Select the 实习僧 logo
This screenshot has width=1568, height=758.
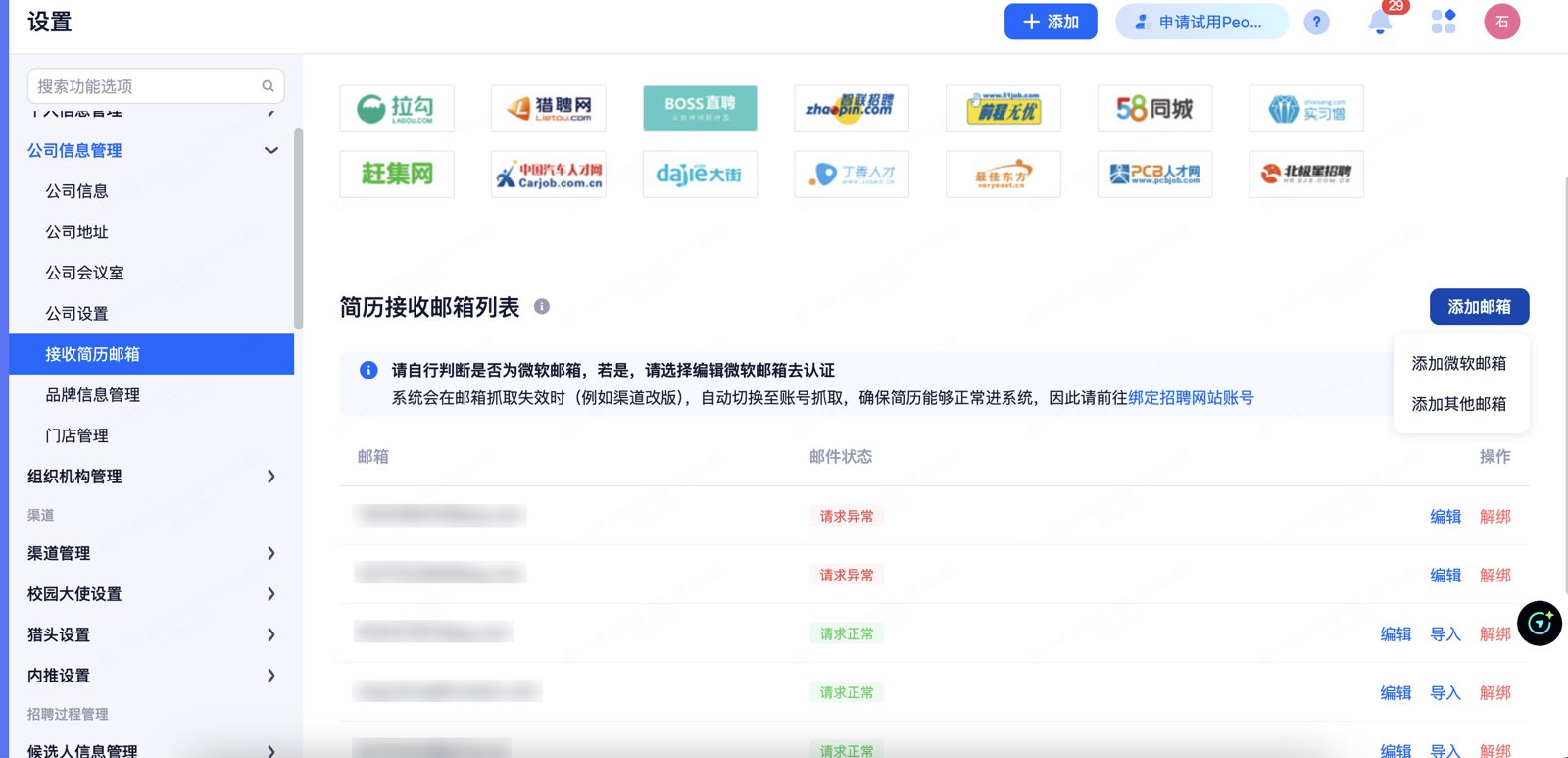pyautogui.click(x=1306, y=108)
